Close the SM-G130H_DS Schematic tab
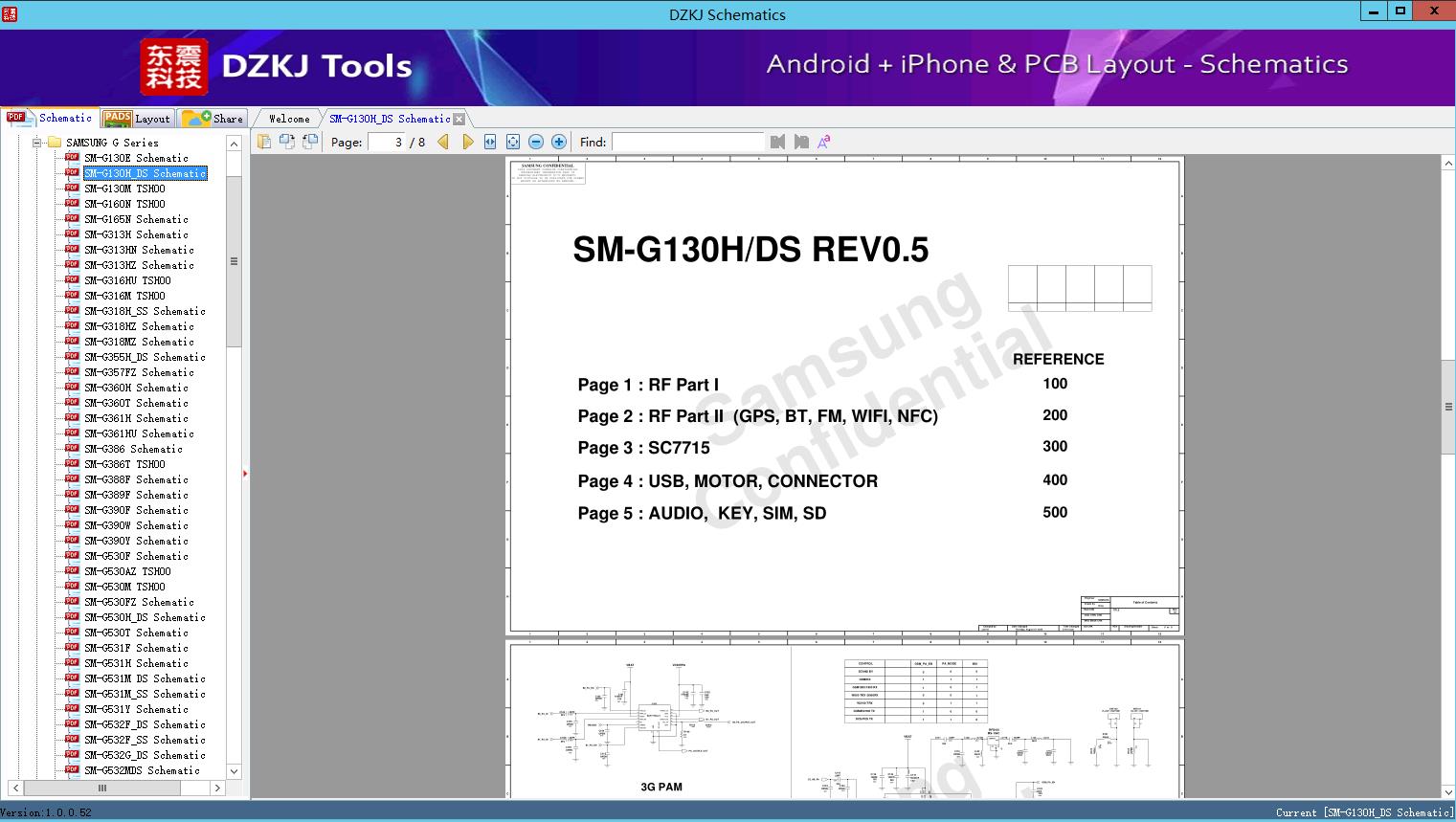Viewport: 1456px width, 822px height. click(459, 118)
